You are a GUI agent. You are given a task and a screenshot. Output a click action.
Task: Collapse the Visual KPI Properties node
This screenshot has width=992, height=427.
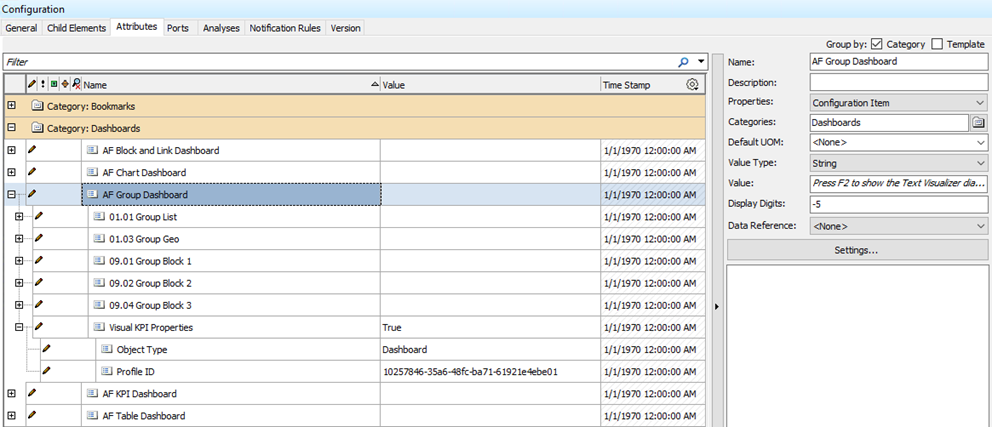pos(19,327)
